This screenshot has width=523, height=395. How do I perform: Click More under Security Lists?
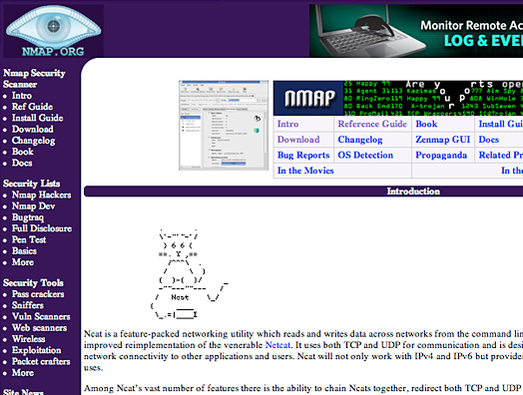(23, 262)
